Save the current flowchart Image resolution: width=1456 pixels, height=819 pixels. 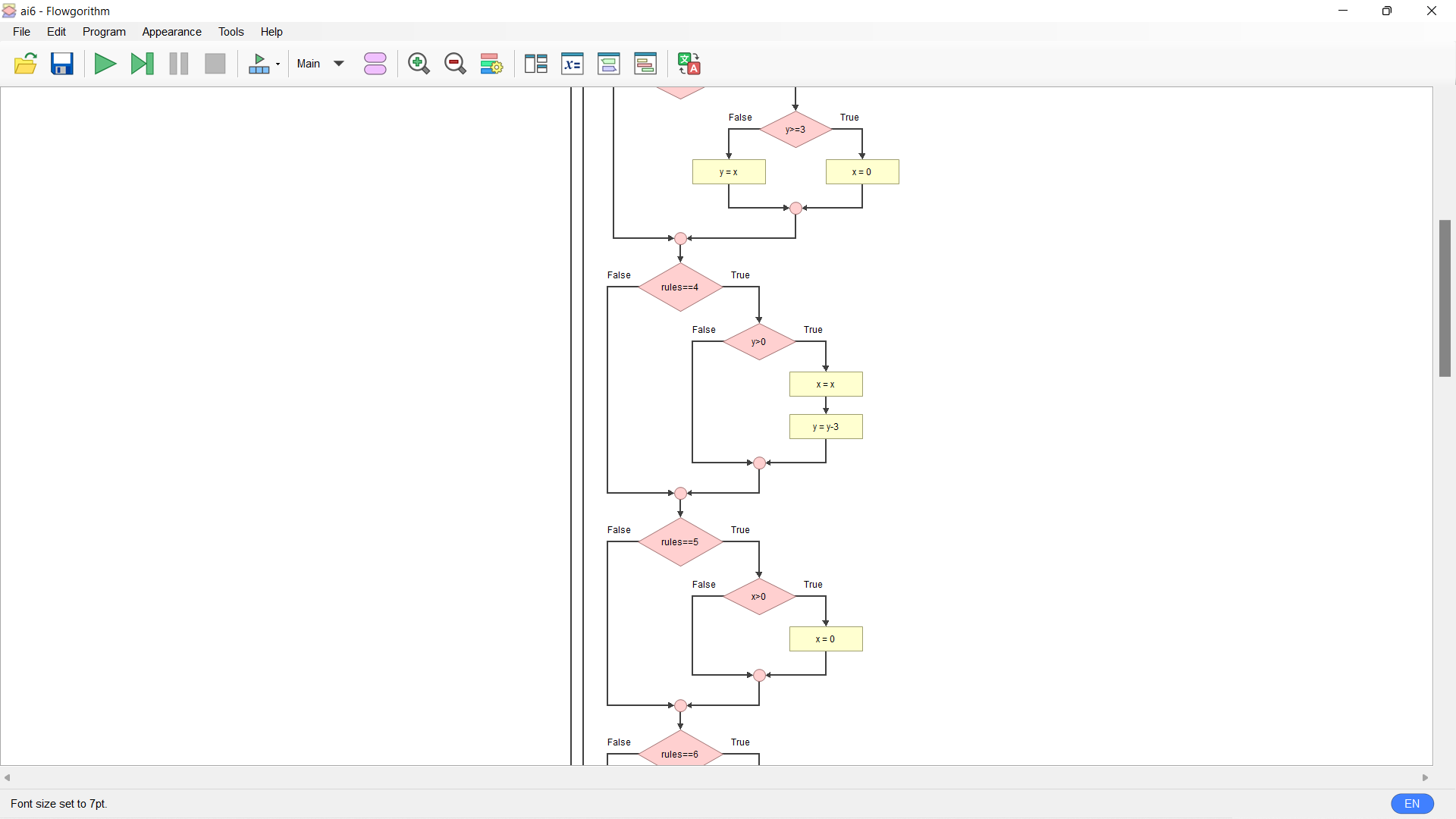click(x=61, y=64)
